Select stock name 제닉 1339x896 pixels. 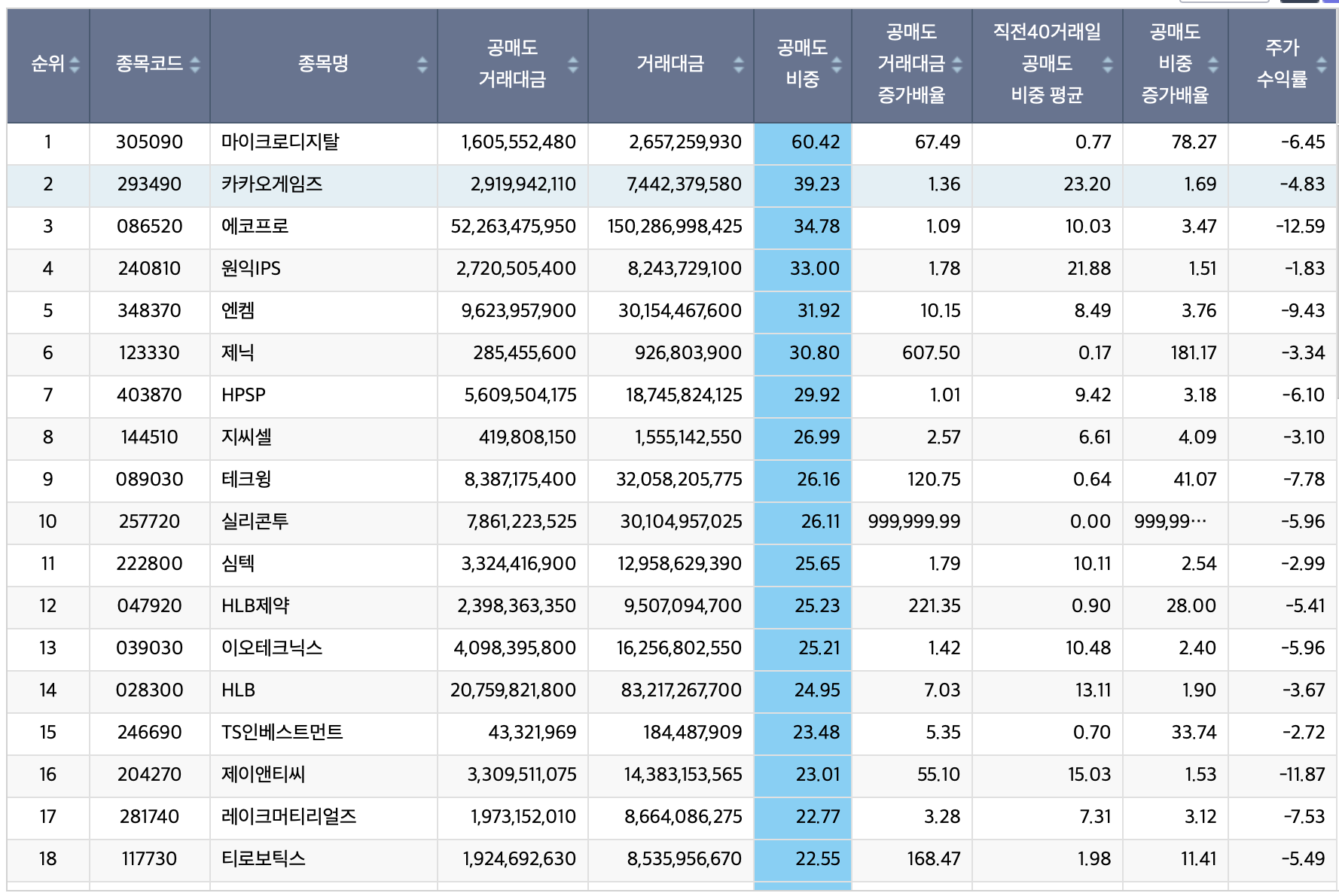[238, 352]
